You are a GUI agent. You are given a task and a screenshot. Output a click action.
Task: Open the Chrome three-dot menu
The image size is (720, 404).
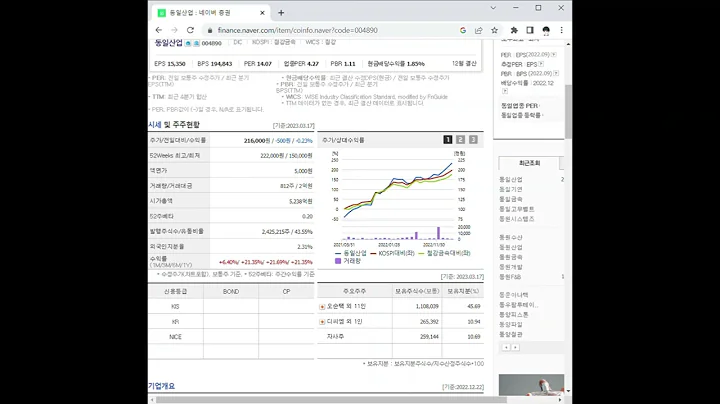pos(562,30)
